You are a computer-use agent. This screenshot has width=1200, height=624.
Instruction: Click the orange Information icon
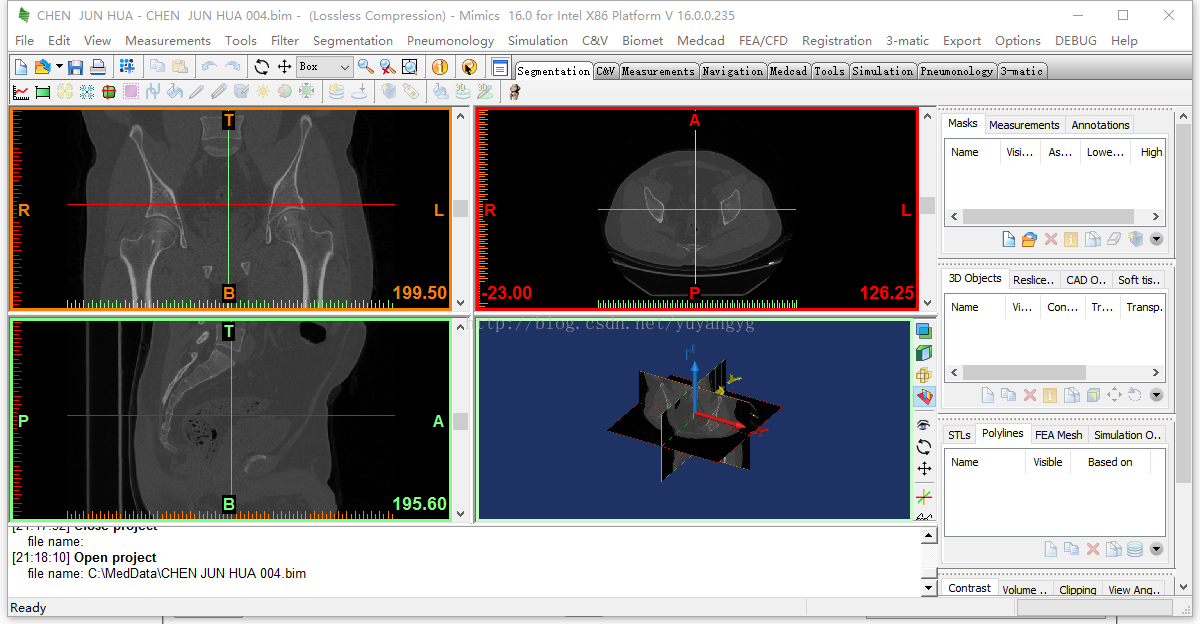tap(440, 67)
